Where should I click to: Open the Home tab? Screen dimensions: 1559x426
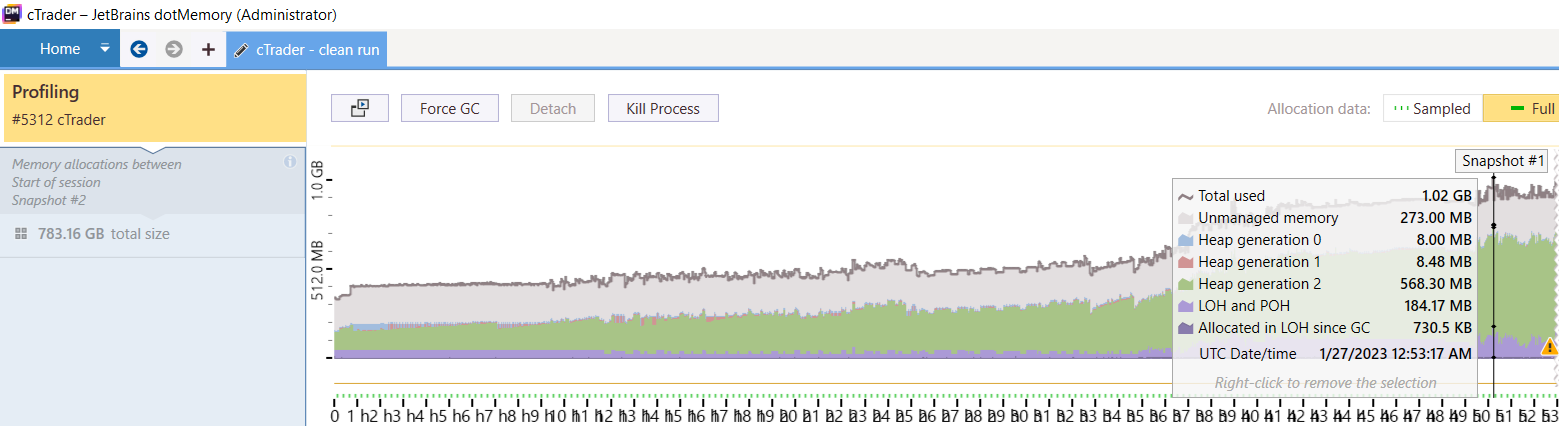click(60, 49)
